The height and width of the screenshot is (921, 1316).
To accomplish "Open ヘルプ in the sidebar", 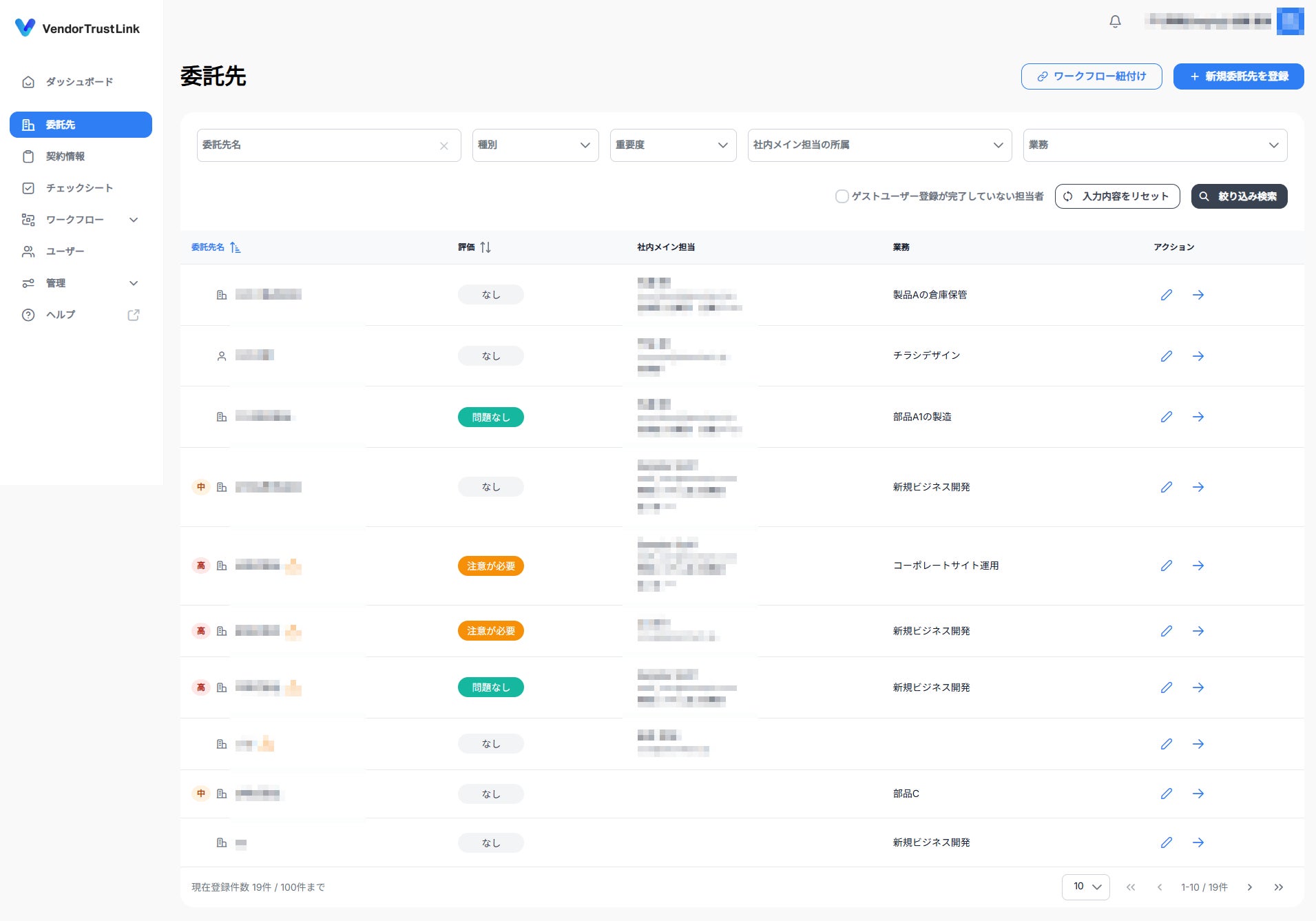I will tap(81, 315).
